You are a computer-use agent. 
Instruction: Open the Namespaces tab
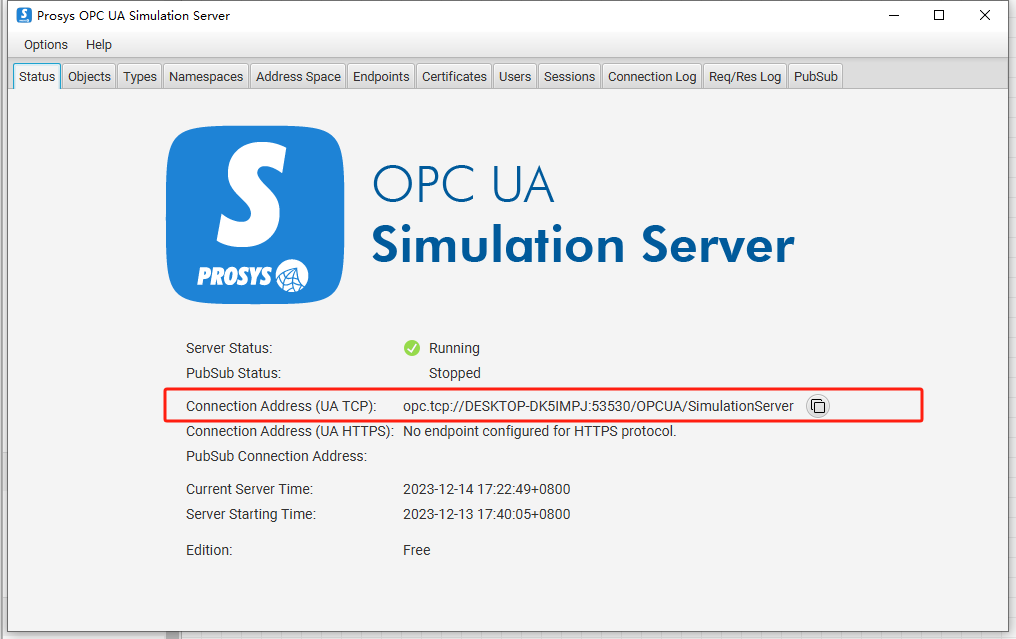click(x=206, y=77)
